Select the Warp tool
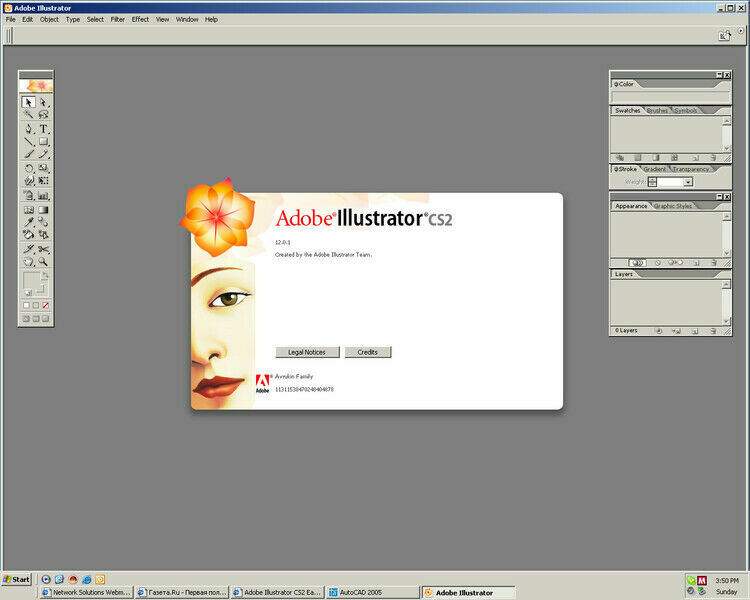Image resolution: width=750 pixels, height=600 pixels. click(x=28, y=181)
